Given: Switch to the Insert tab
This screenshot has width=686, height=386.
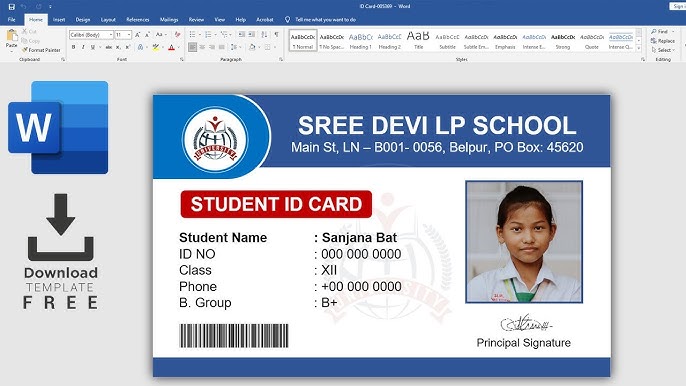Looking at the screenshot, I should click(59, 19).
